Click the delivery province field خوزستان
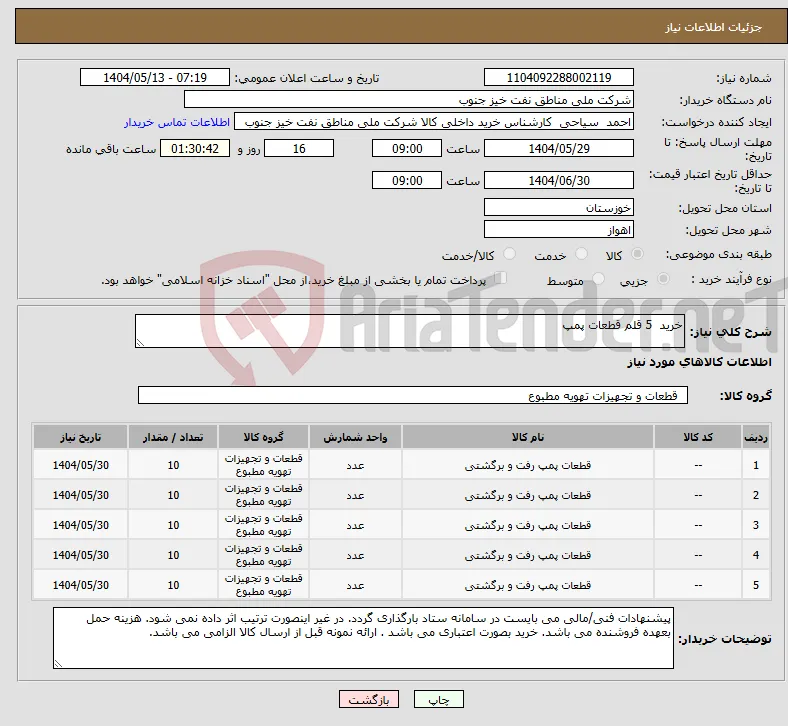The width and height of the screenshot is (788, 726). coord(558,207)
